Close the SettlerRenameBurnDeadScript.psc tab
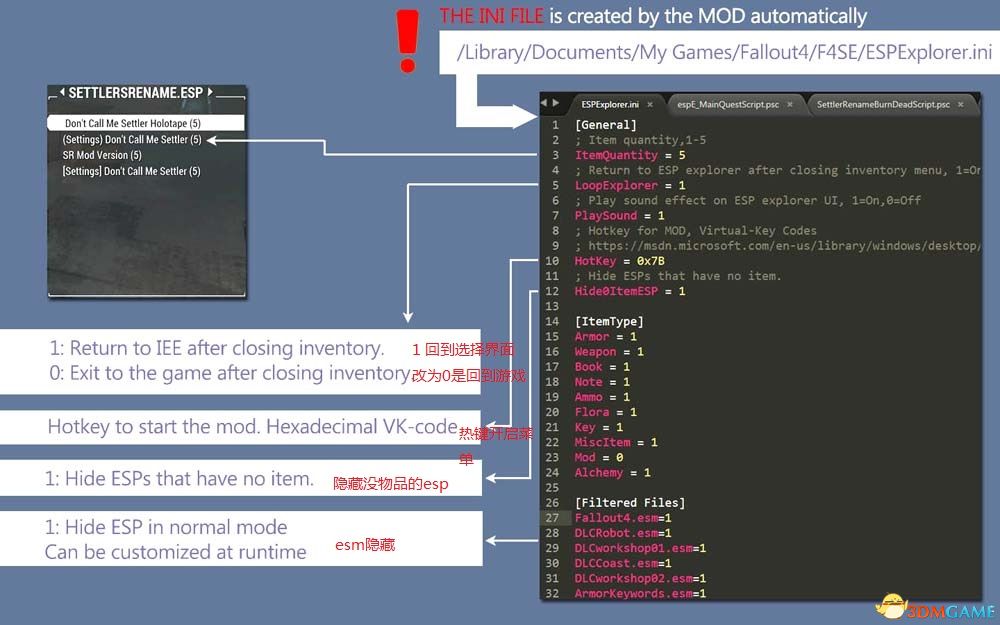Screen dimensions: 1000x625 (960, 104)
